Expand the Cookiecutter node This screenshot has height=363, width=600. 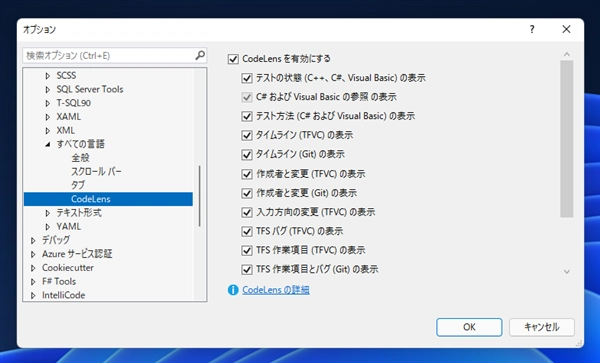click(x=33, y=268)
